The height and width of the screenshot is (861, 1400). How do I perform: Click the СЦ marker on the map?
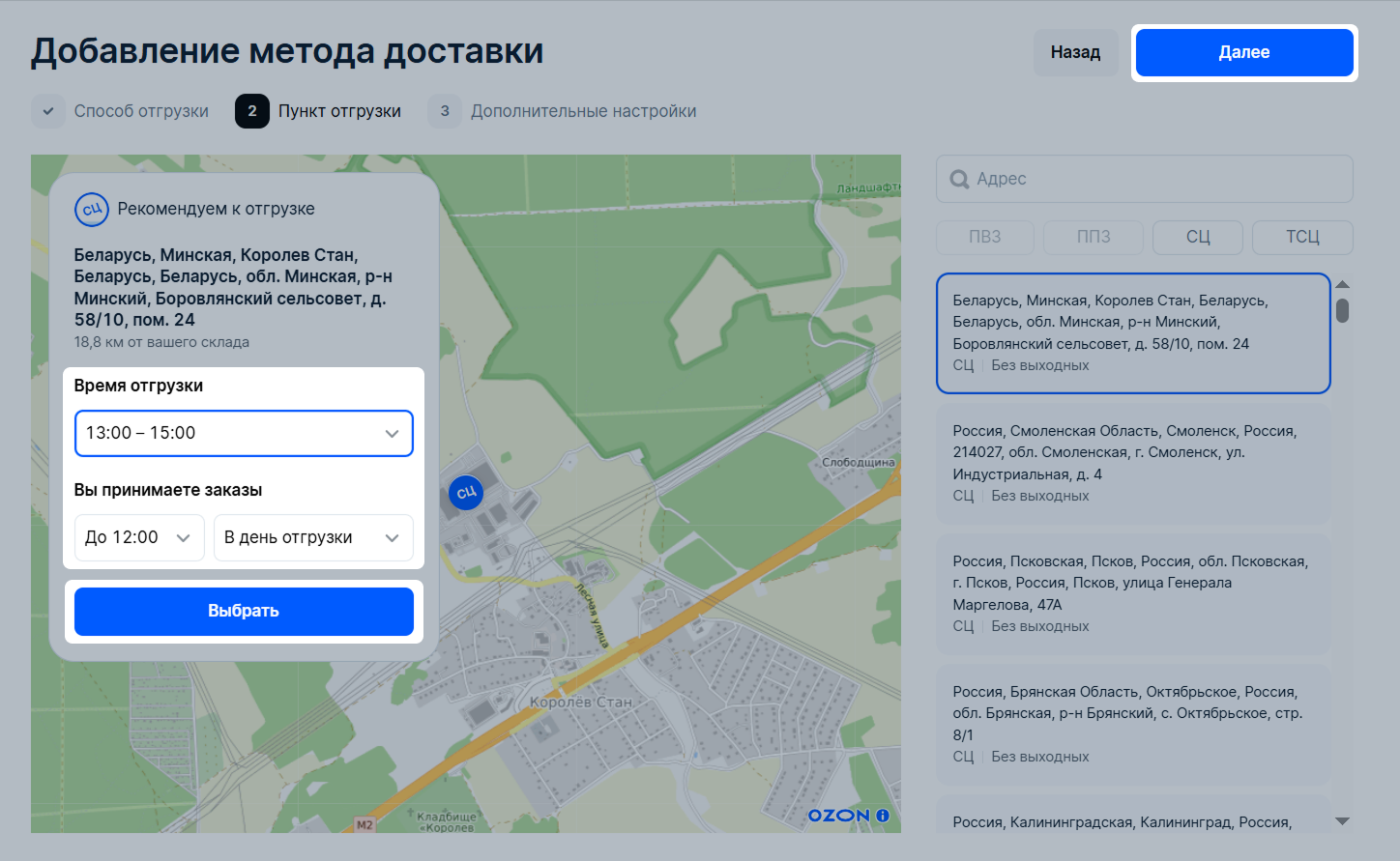pos(466,493)
